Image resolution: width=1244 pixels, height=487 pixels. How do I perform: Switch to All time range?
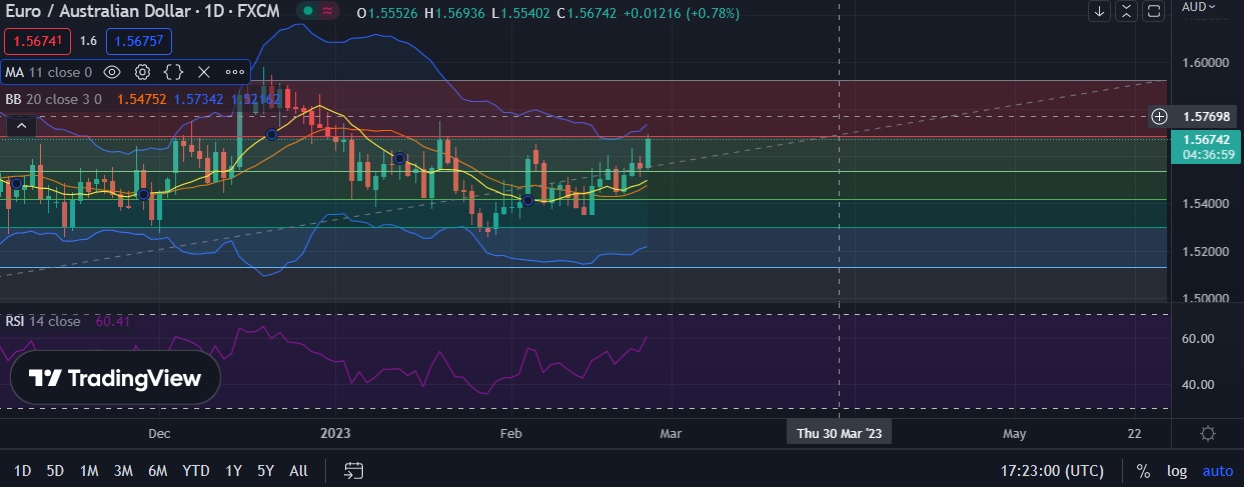point(298,470)
